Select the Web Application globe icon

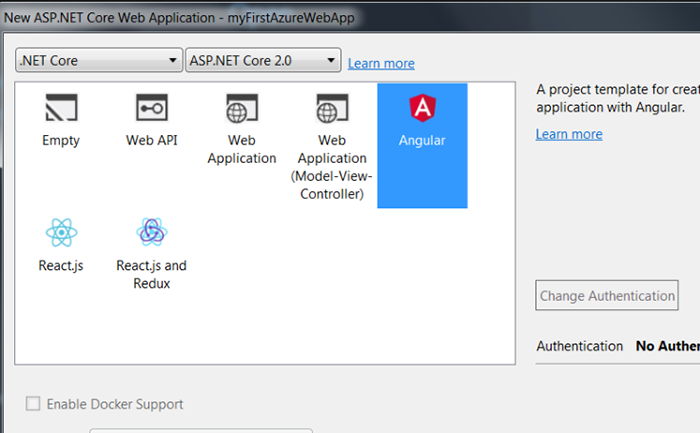click(x=241, y=108)
